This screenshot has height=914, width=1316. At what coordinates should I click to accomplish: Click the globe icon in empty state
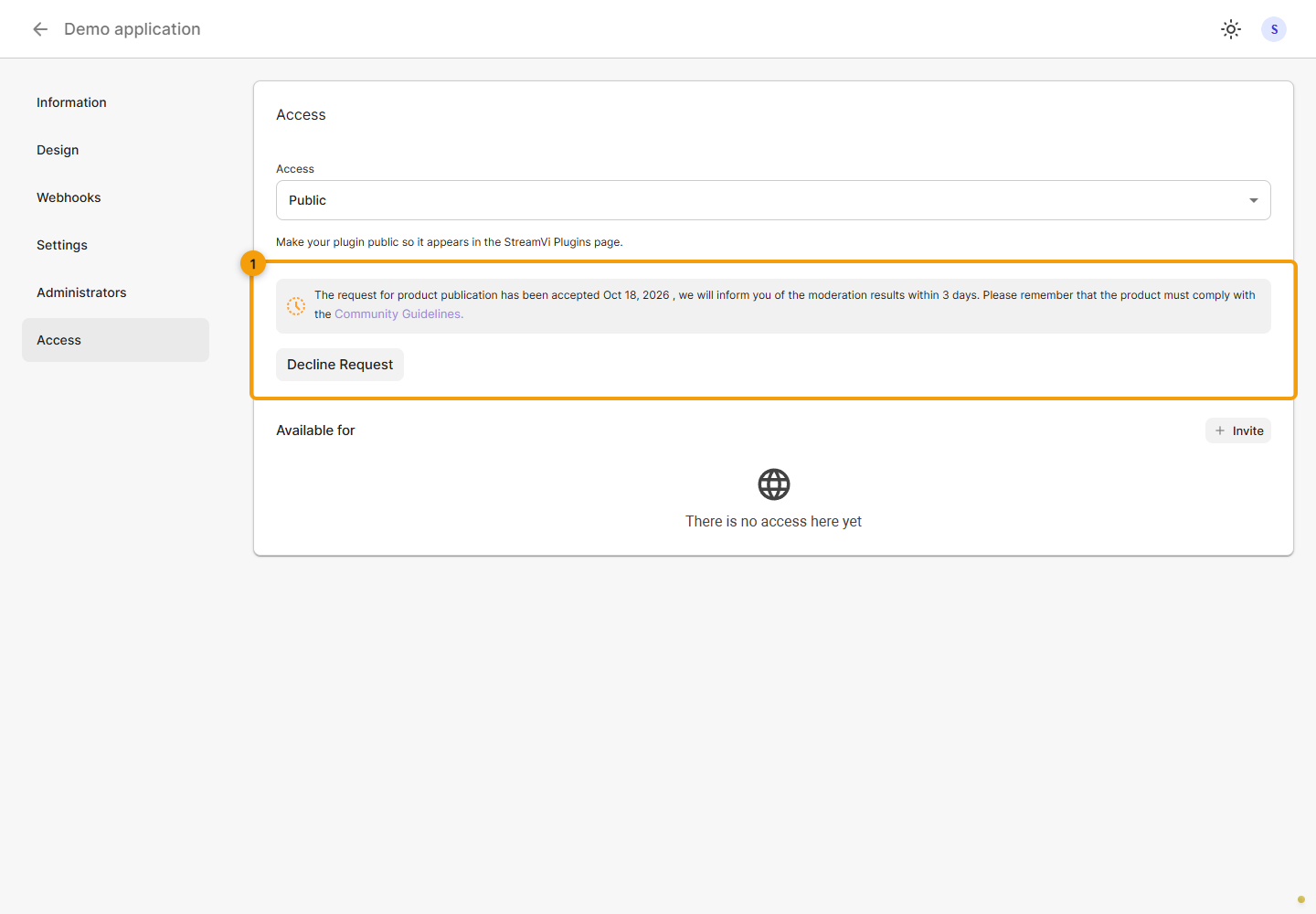point(774,484)
